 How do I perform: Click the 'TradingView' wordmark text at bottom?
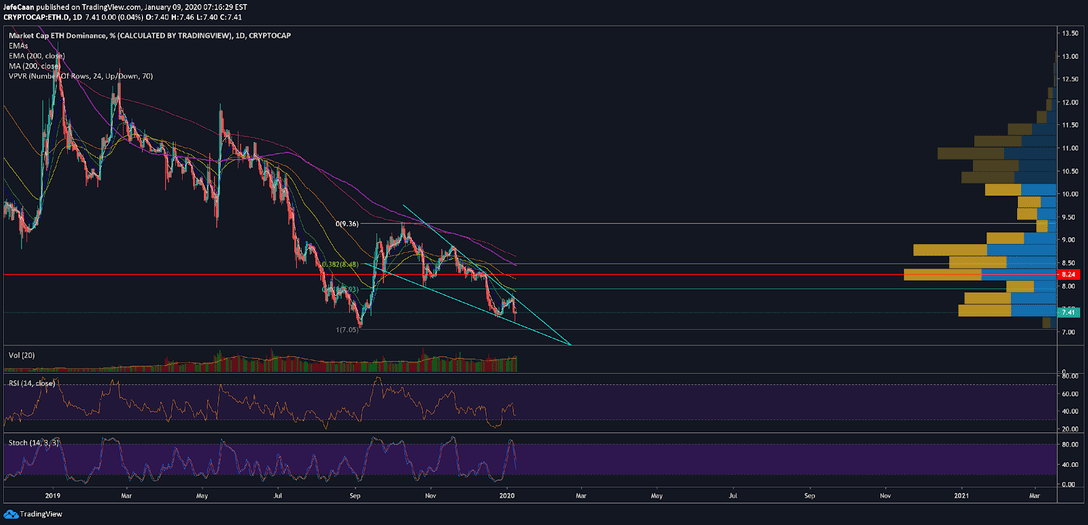click(39, 515)
